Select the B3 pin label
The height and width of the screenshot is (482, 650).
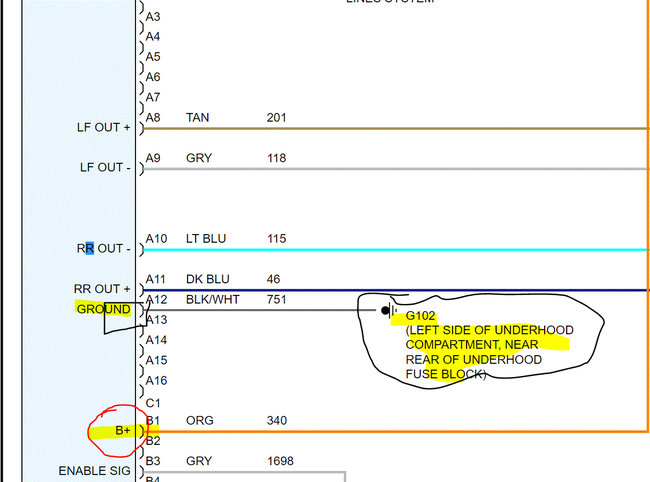click(153, 461)
